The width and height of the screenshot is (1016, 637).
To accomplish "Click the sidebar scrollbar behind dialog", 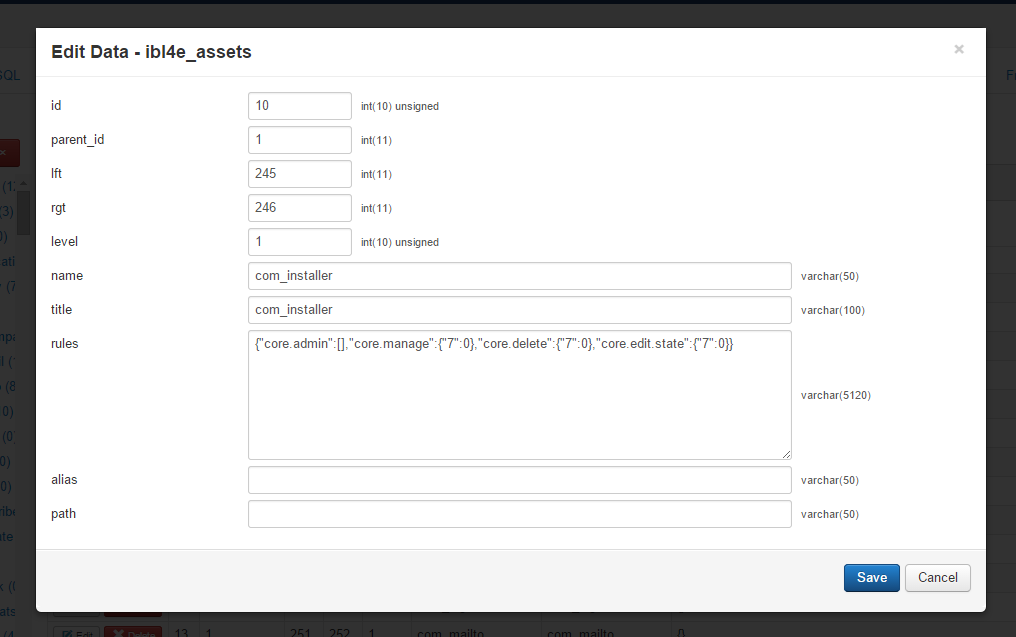I will [x=23, y=207].
